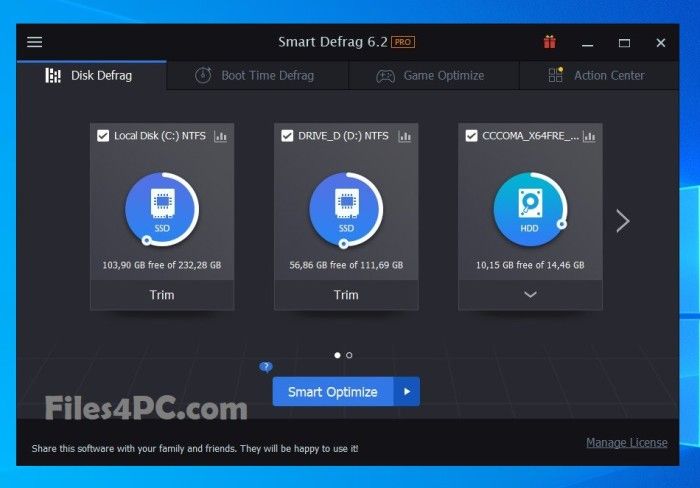Image resolution: width=700 pixels, height=488 pixels.
Task: Click "10,15 GB free of 14,46 GB" text
Action: tap(530, 265)
